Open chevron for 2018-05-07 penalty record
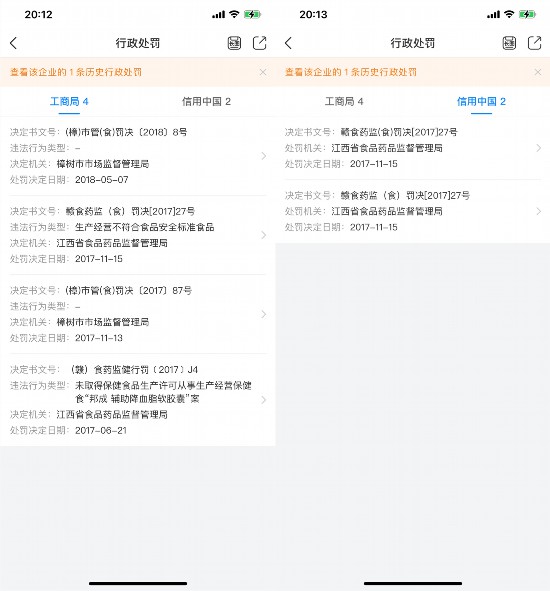Image resolution: width=550 pixels, height=591 pixels. pyautogui.click(x=264, y=156)
